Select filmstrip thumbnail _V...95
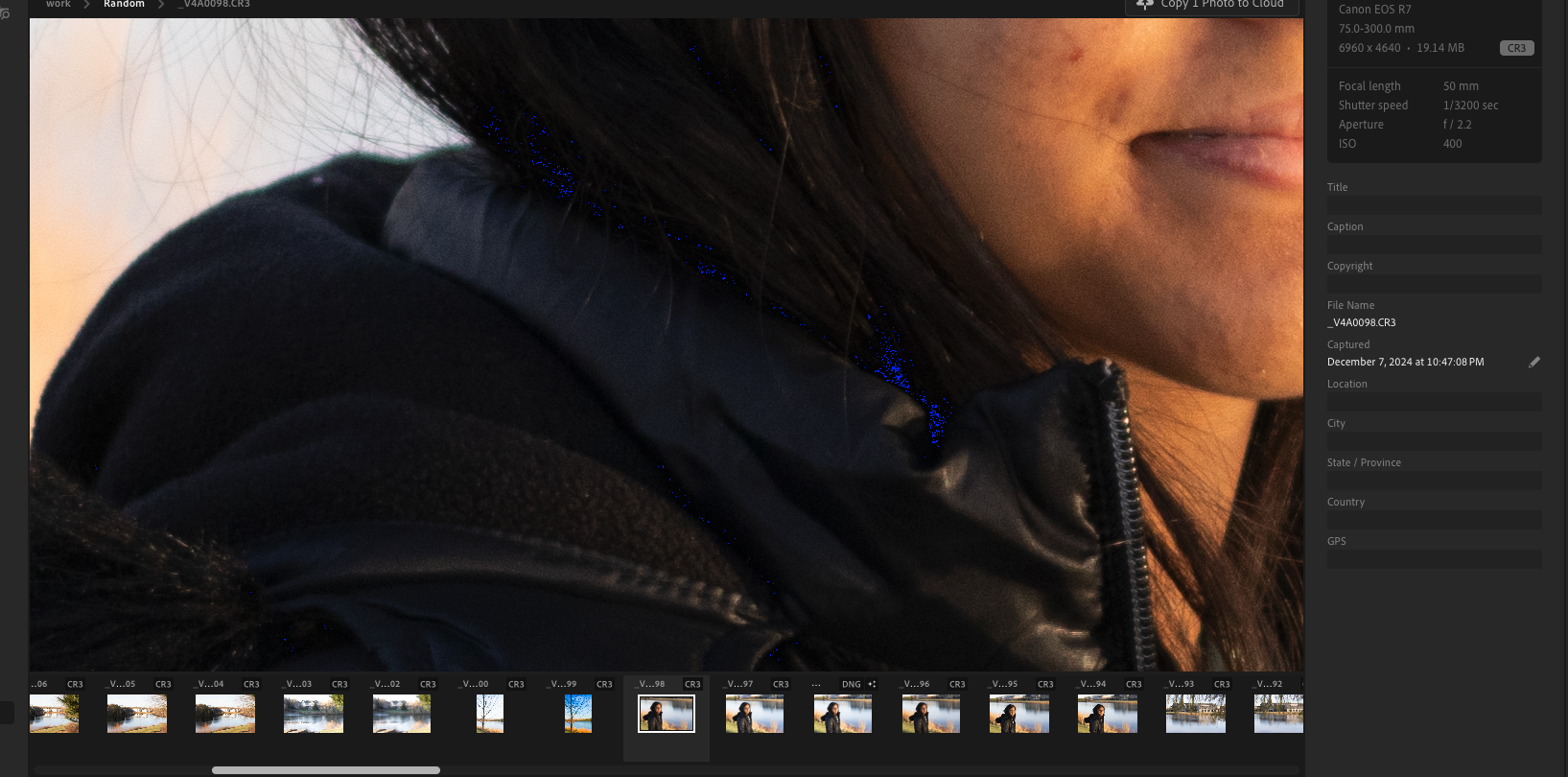 [x=1019, y=714]
